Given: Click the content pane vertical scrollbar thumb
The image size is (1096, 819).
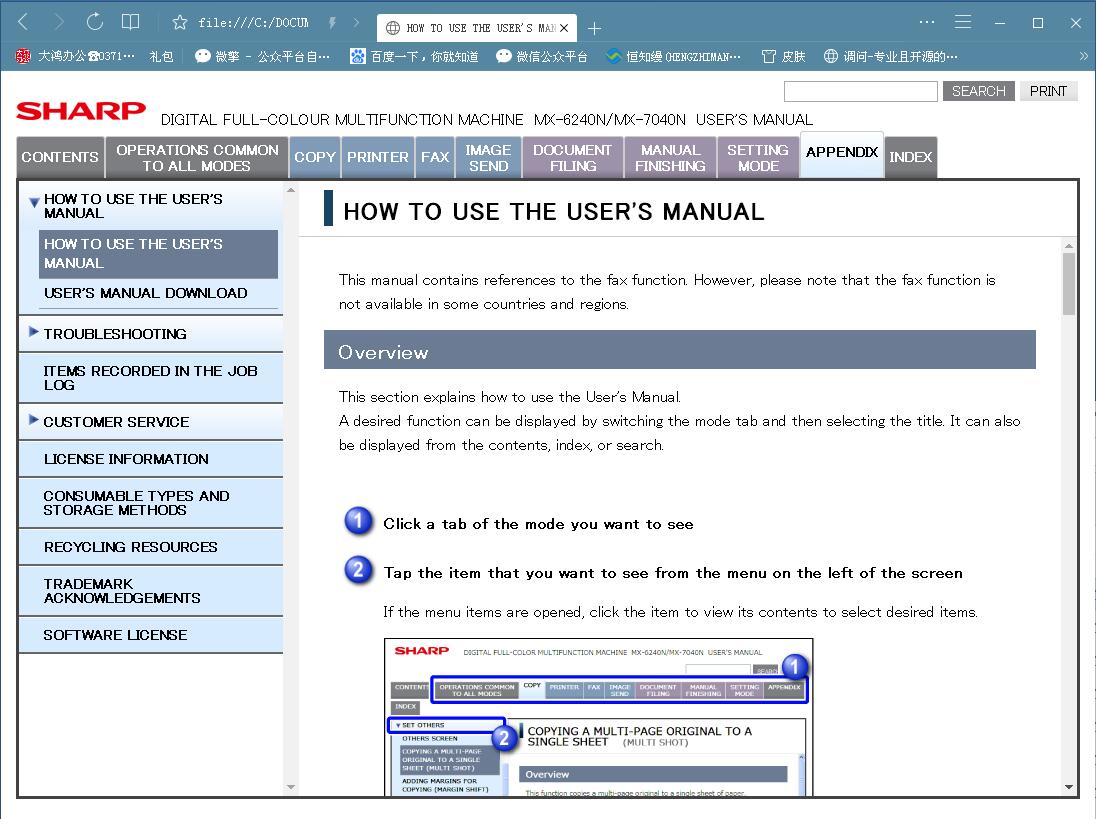Looking at the screenshot, I should click(1069, 284).
